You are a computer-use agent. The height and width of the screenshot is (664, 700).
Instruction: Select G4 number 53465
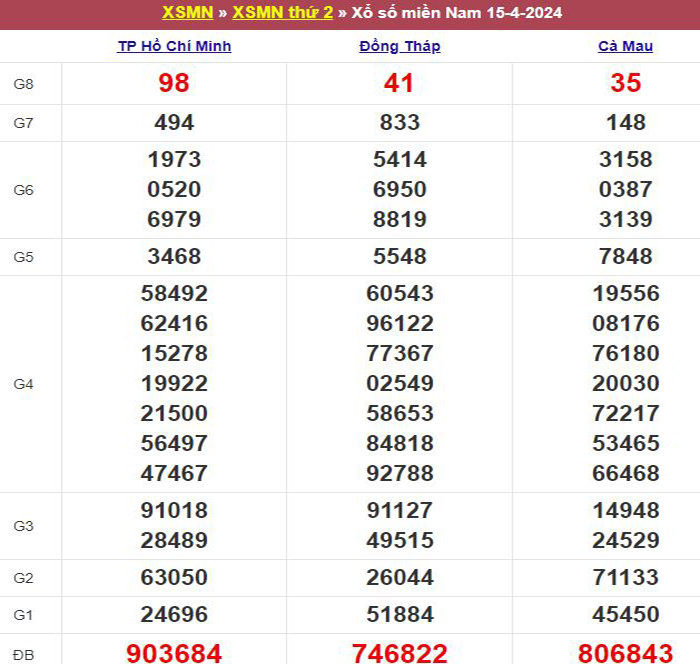coord(626,443)
